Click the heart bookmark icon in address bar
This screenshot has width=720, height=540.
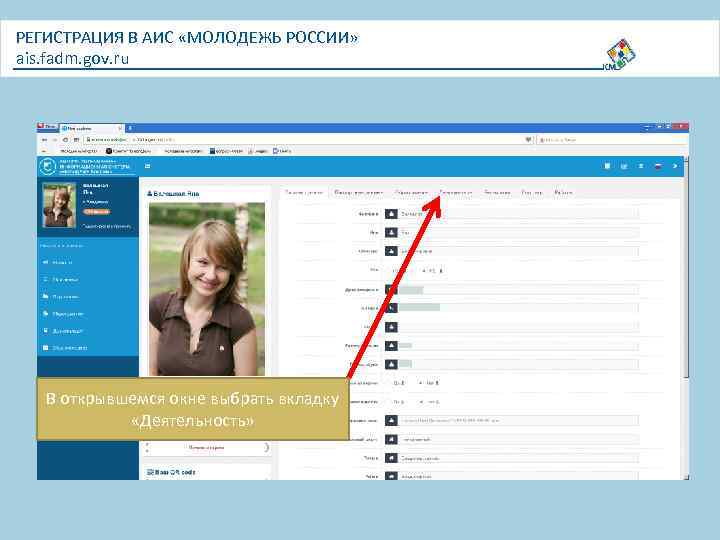pyautogui.click(x=528, y=140)
